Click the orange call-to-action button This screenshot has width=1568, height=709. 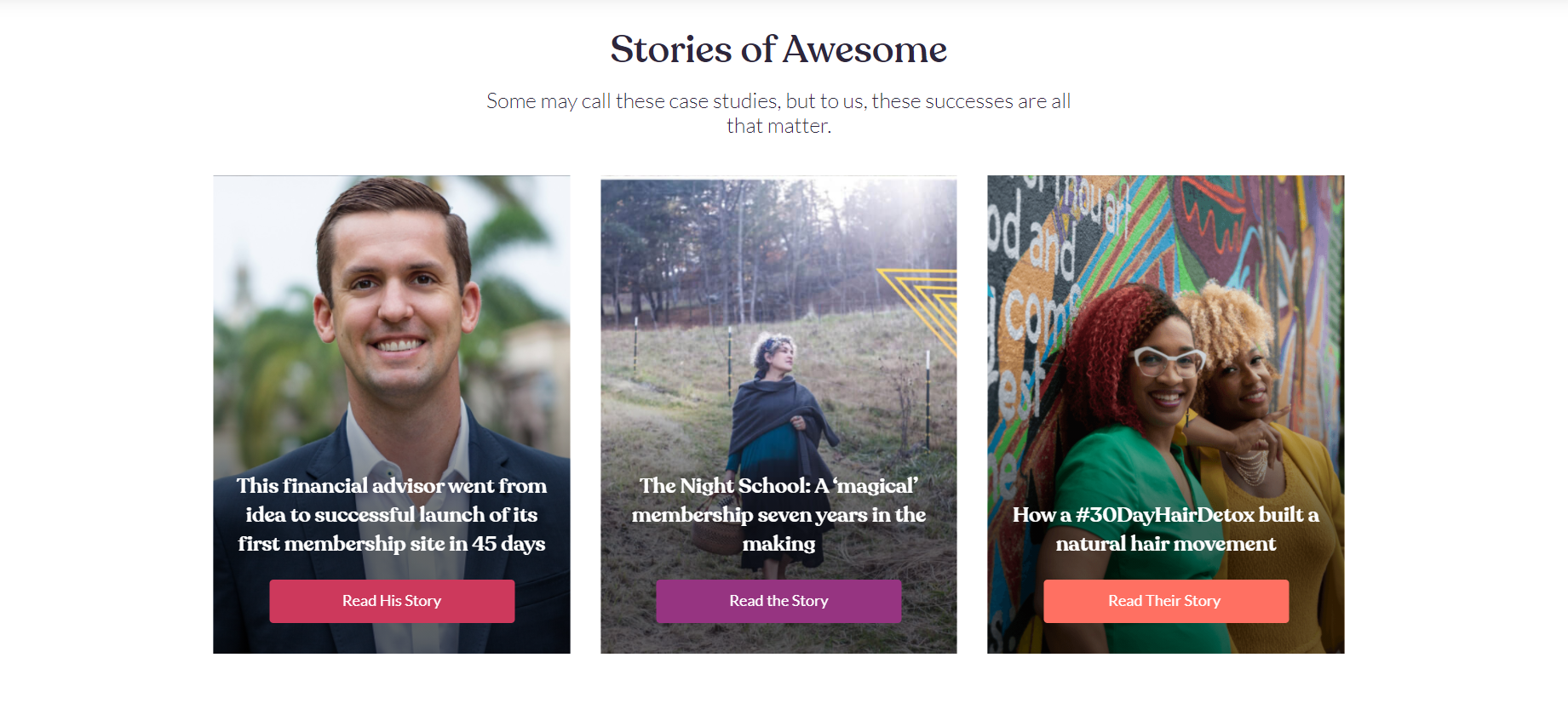1165,601
